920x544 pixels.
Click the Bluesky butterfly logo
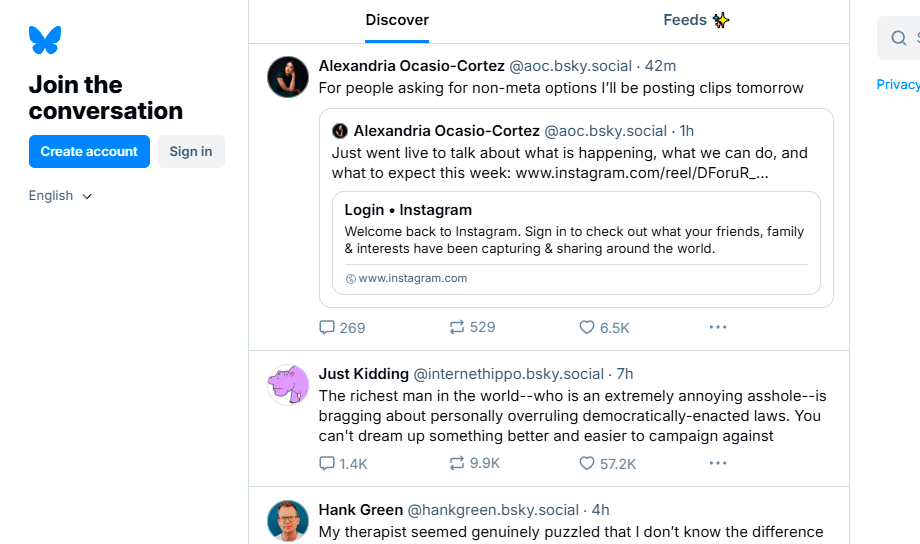(45, 40)
